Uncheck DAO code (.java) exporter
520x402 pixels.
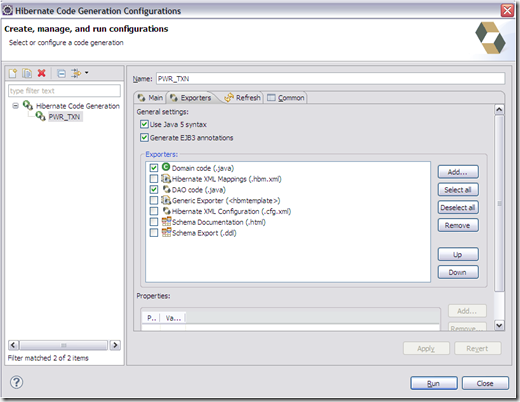click(154, 189)
